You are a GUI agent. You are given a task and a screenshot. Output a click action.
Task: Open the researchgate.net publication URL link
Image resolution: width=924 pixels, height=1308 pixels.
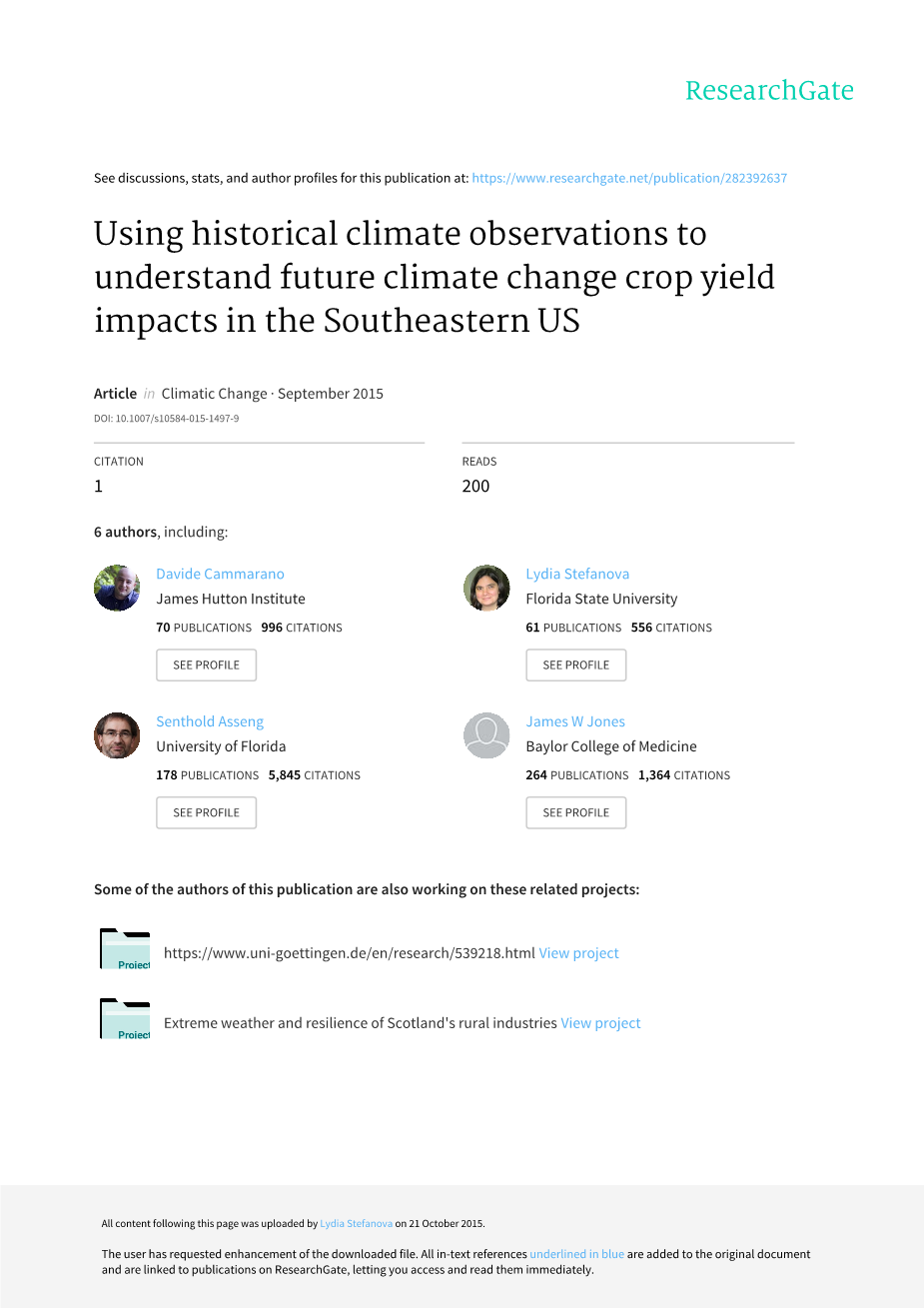[629, 178]
